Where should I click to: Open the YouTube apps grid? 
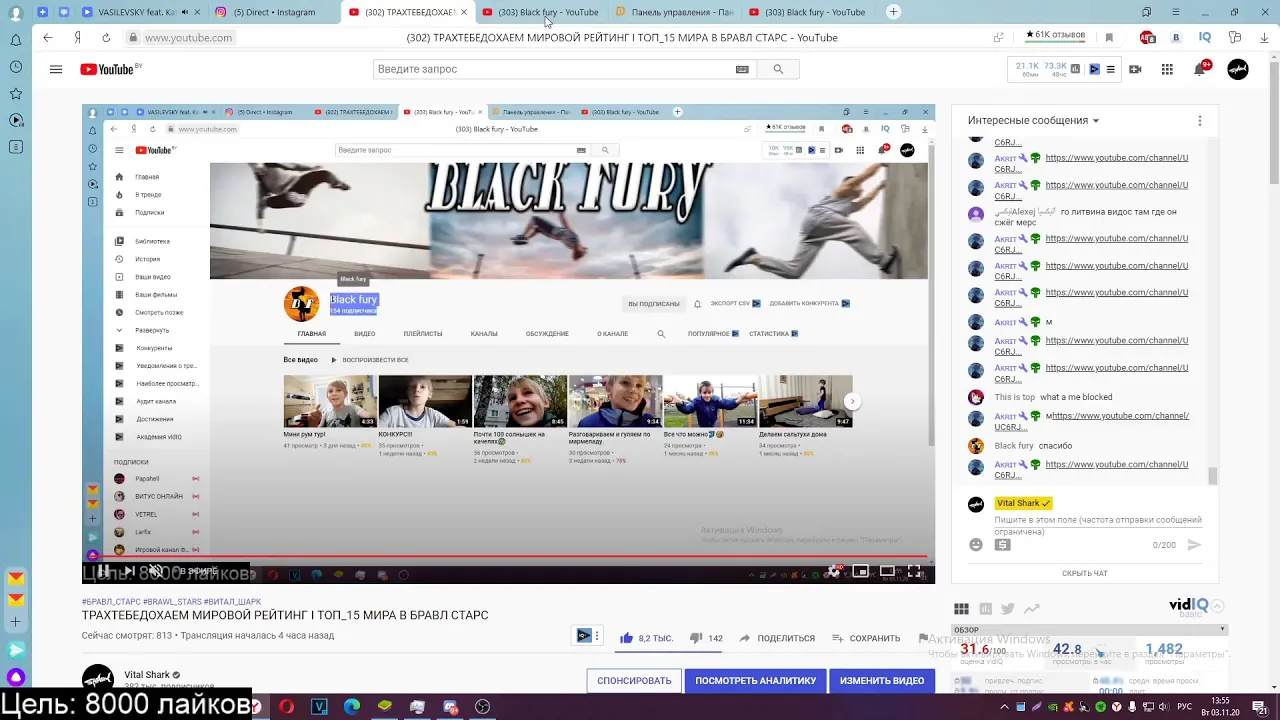1167,69
